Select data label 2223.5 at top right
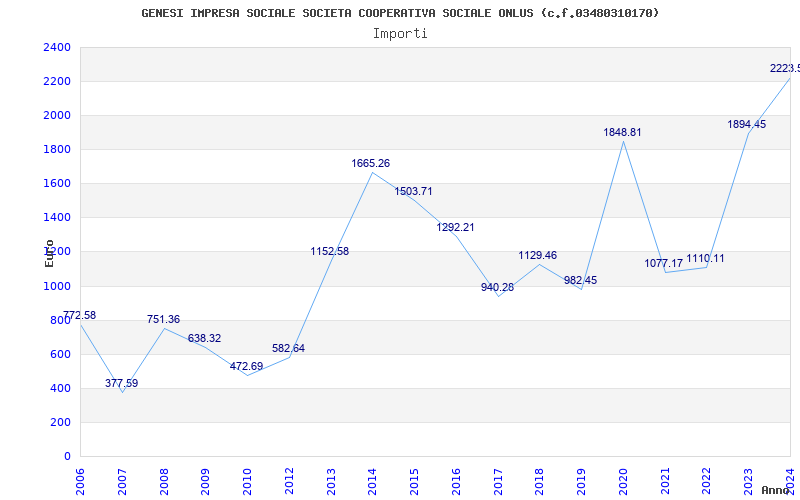This screenshot has width=800, height=500. tap(785, 68)
